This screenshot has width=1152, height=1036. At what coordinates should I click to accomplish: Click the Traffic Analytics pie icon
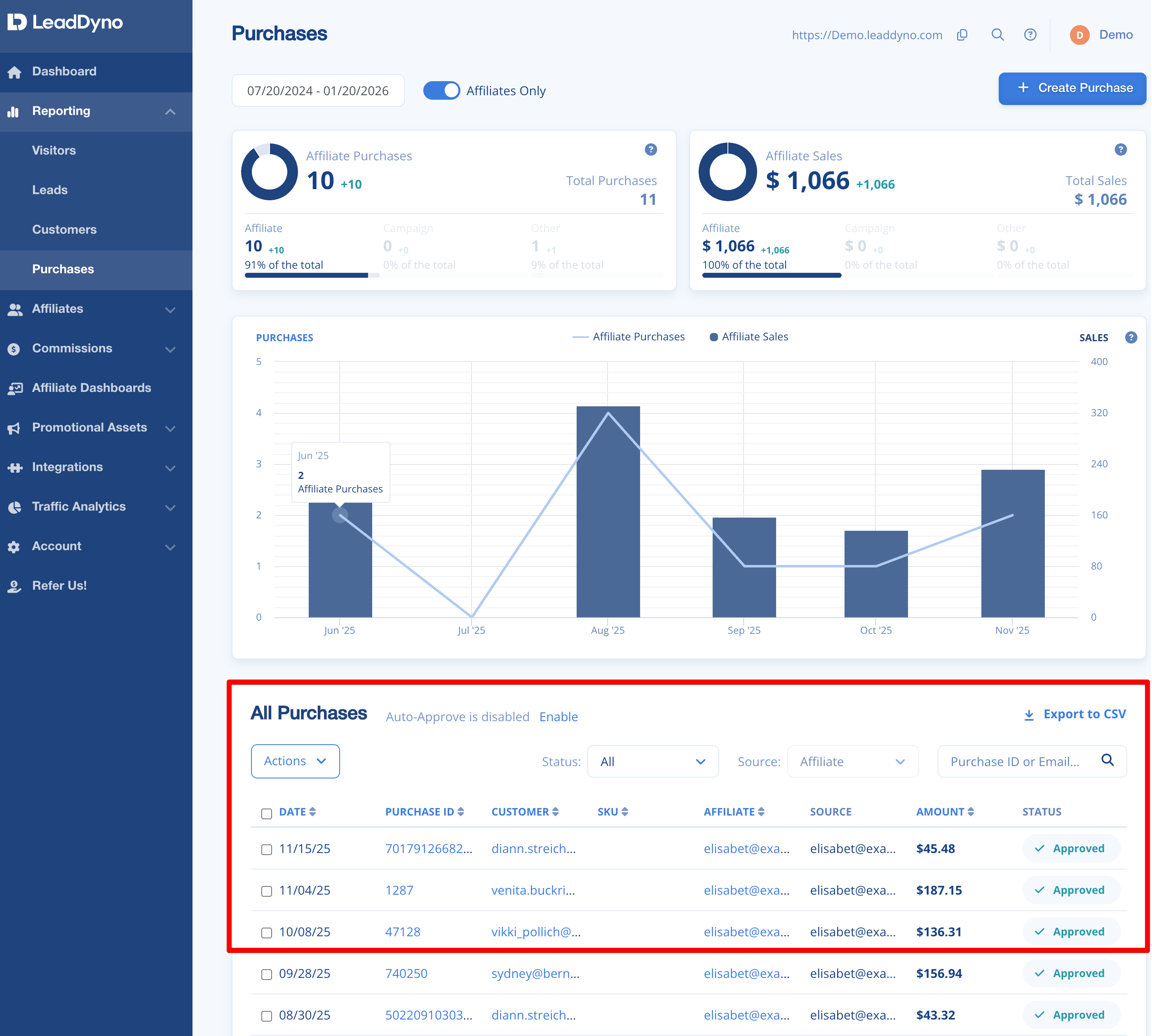[14, 507]
